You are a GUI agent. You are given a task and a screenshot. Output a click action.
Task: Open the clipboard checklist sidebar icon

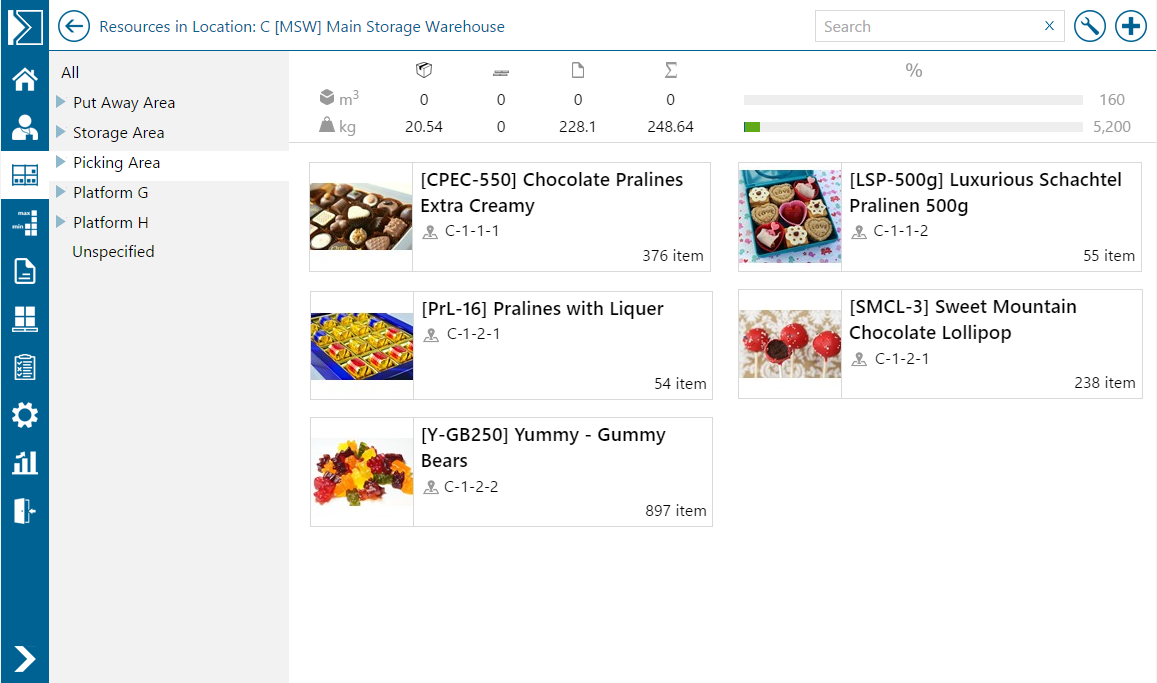24,367
